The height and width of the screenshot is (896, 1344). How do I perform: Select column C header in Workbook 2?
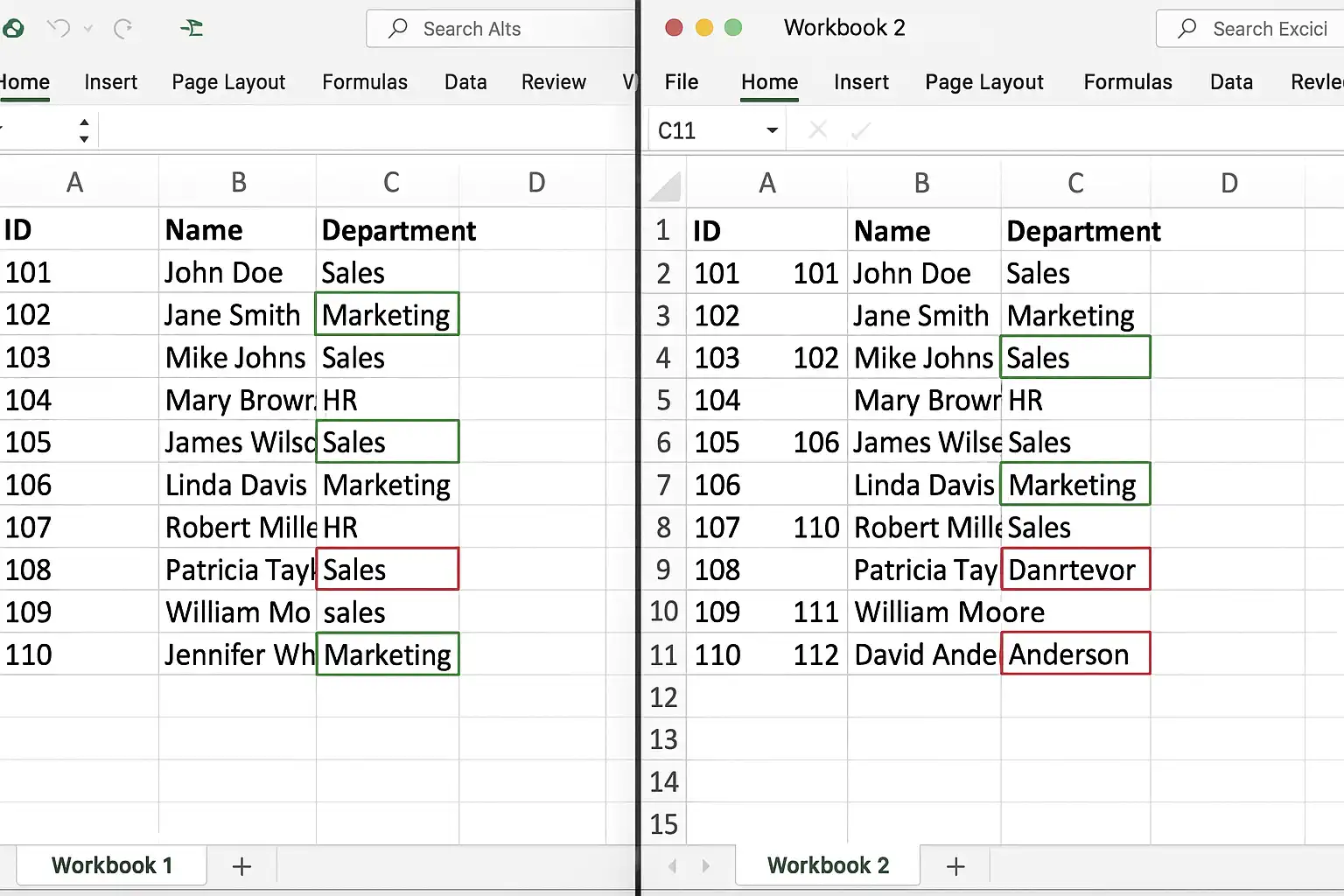(x=1075, y=183)
